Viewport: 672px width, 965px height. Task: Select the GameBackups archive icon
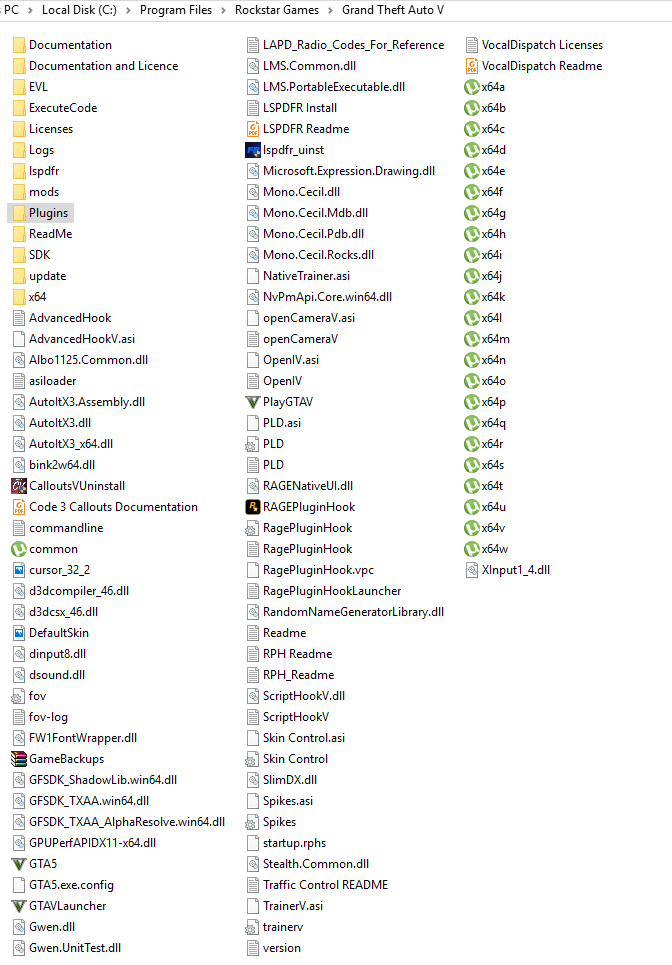[19, 759]
